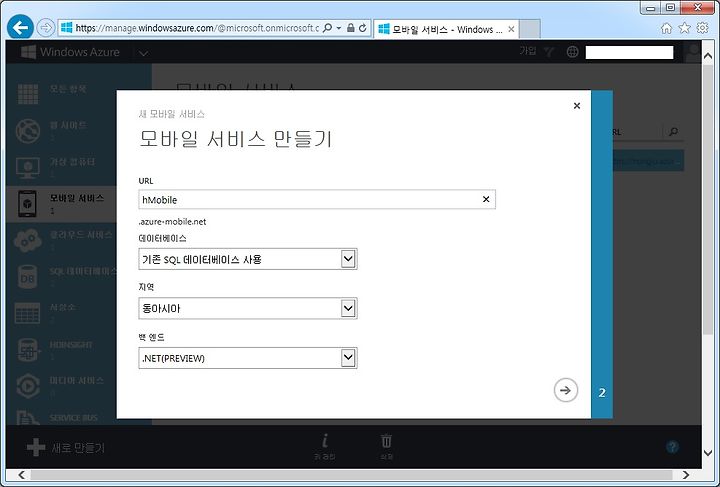Open HDInsight in the sidebar
This screenshot has height=487, width=720.
(62, 350)
